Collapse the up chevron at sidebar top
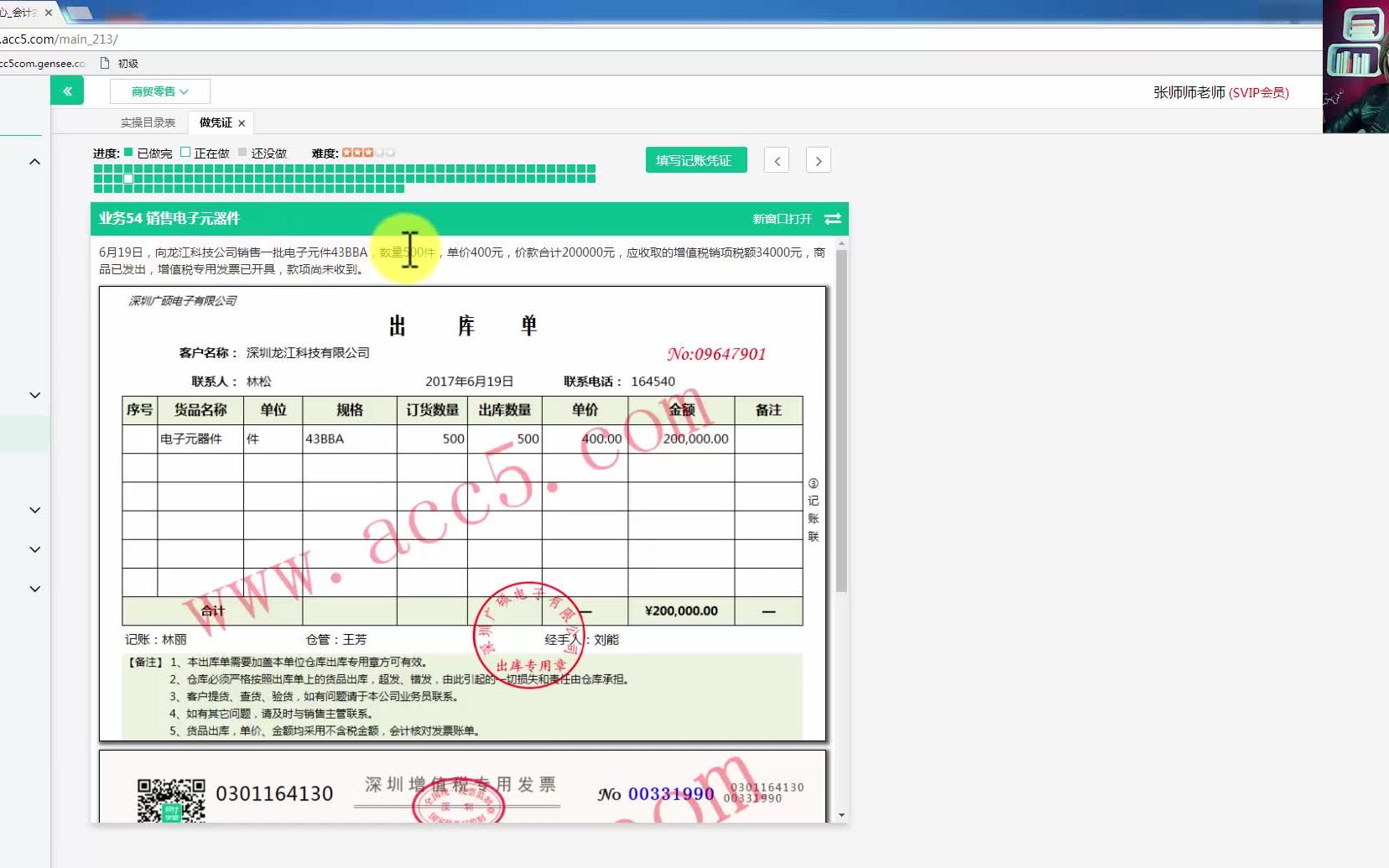 pyautogui.click(x=34, y=161)
